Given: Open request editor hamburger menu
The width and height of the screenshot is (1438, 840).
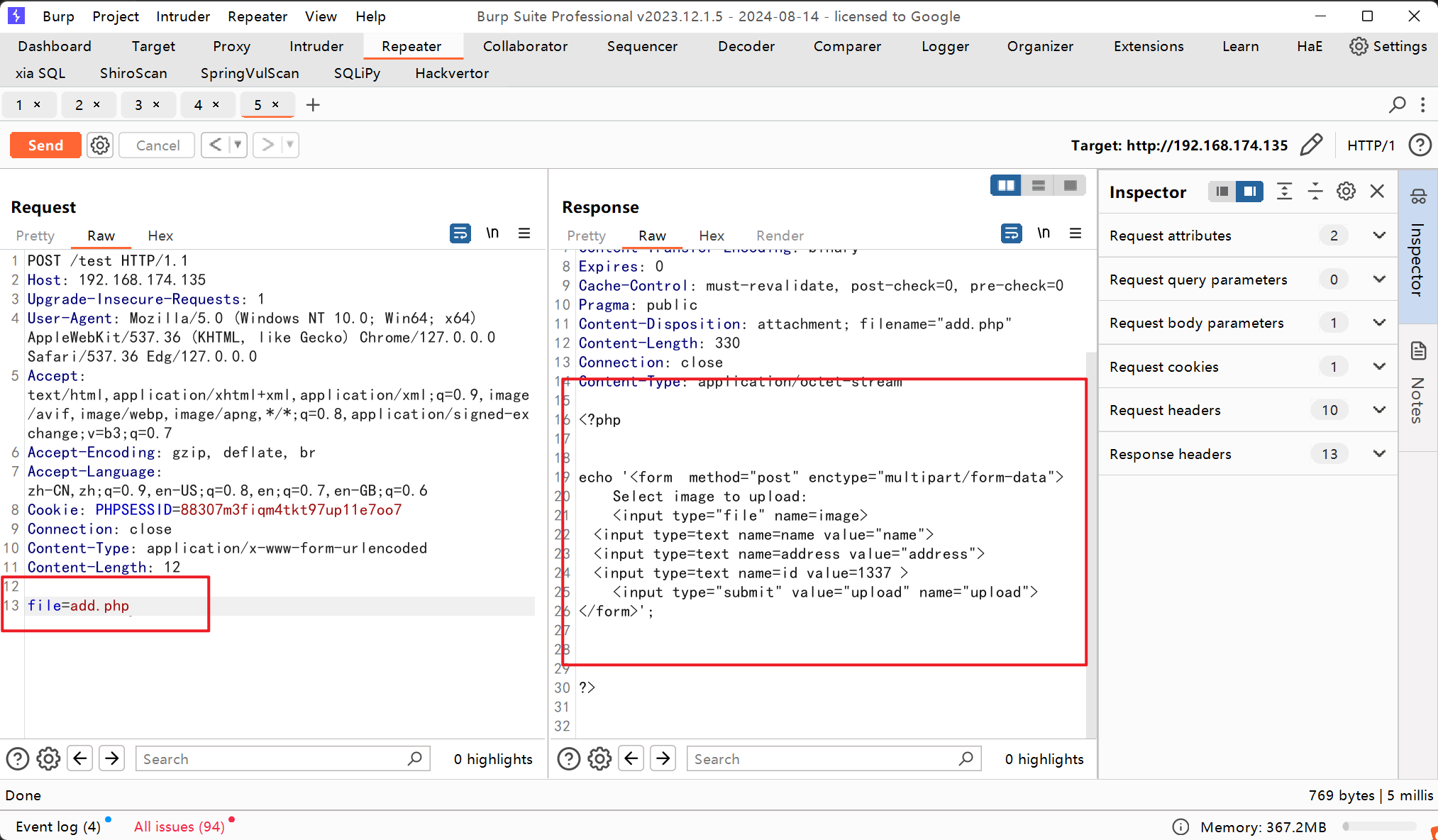Looking at the screenshot, I should coord(524,233).
